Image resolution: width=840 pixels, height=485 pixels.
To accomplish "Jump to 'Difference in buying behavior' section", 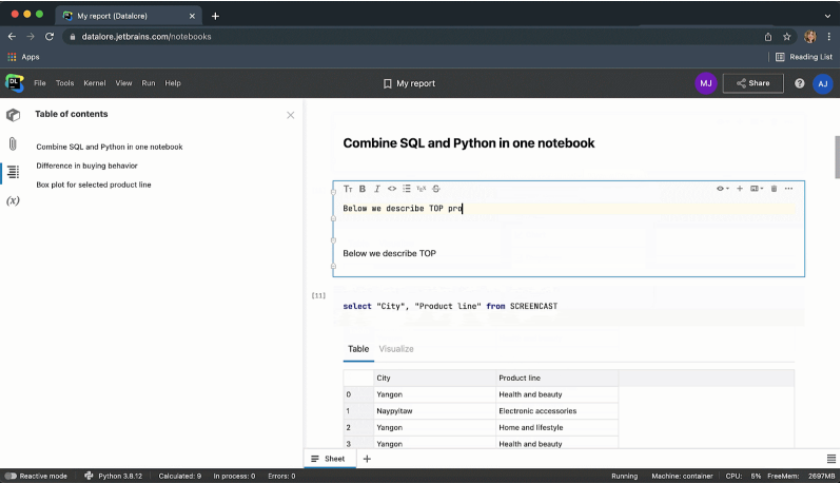I will coord(87,166).
